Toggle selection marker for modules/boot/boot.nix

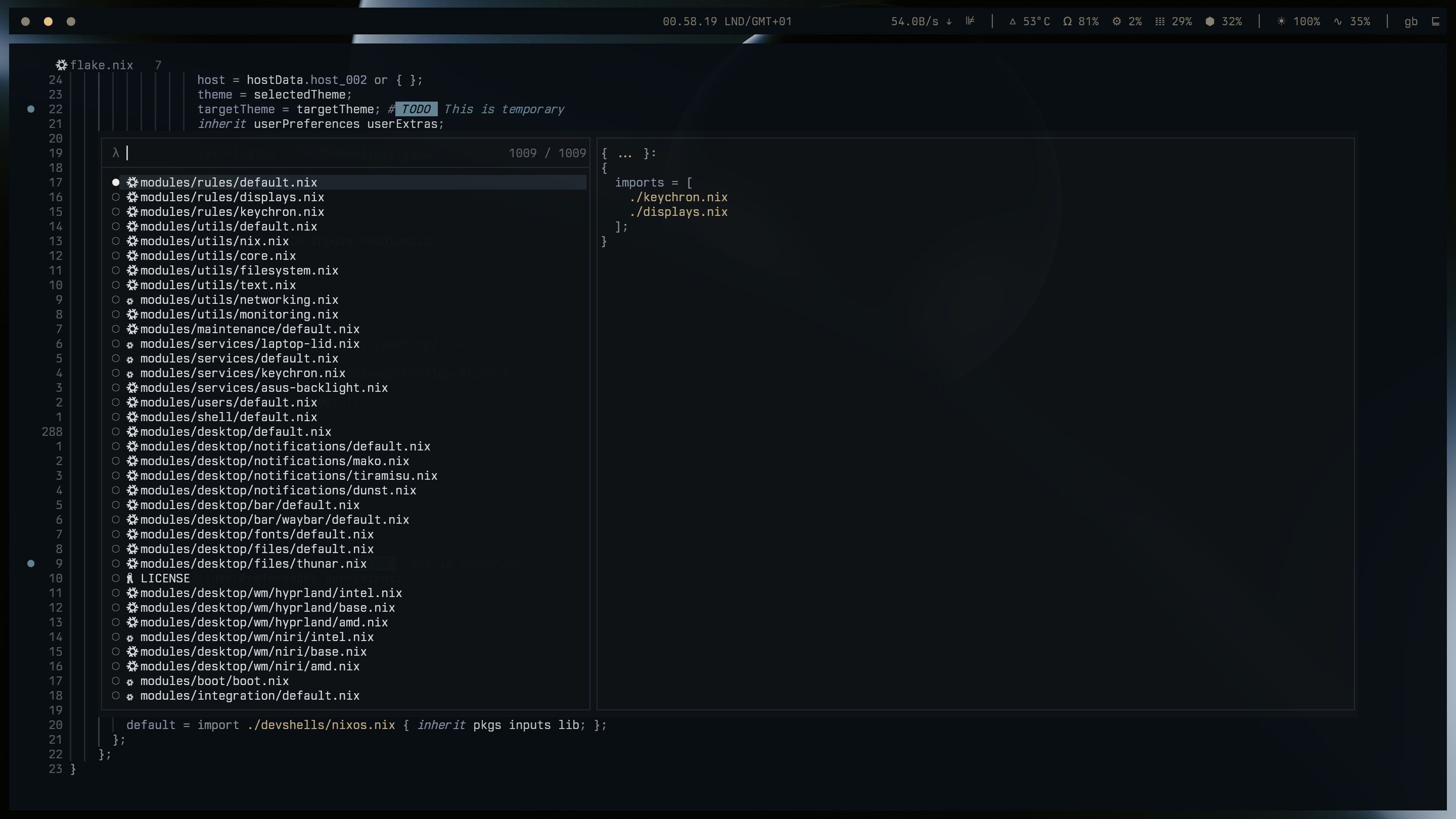click(116, 681)
